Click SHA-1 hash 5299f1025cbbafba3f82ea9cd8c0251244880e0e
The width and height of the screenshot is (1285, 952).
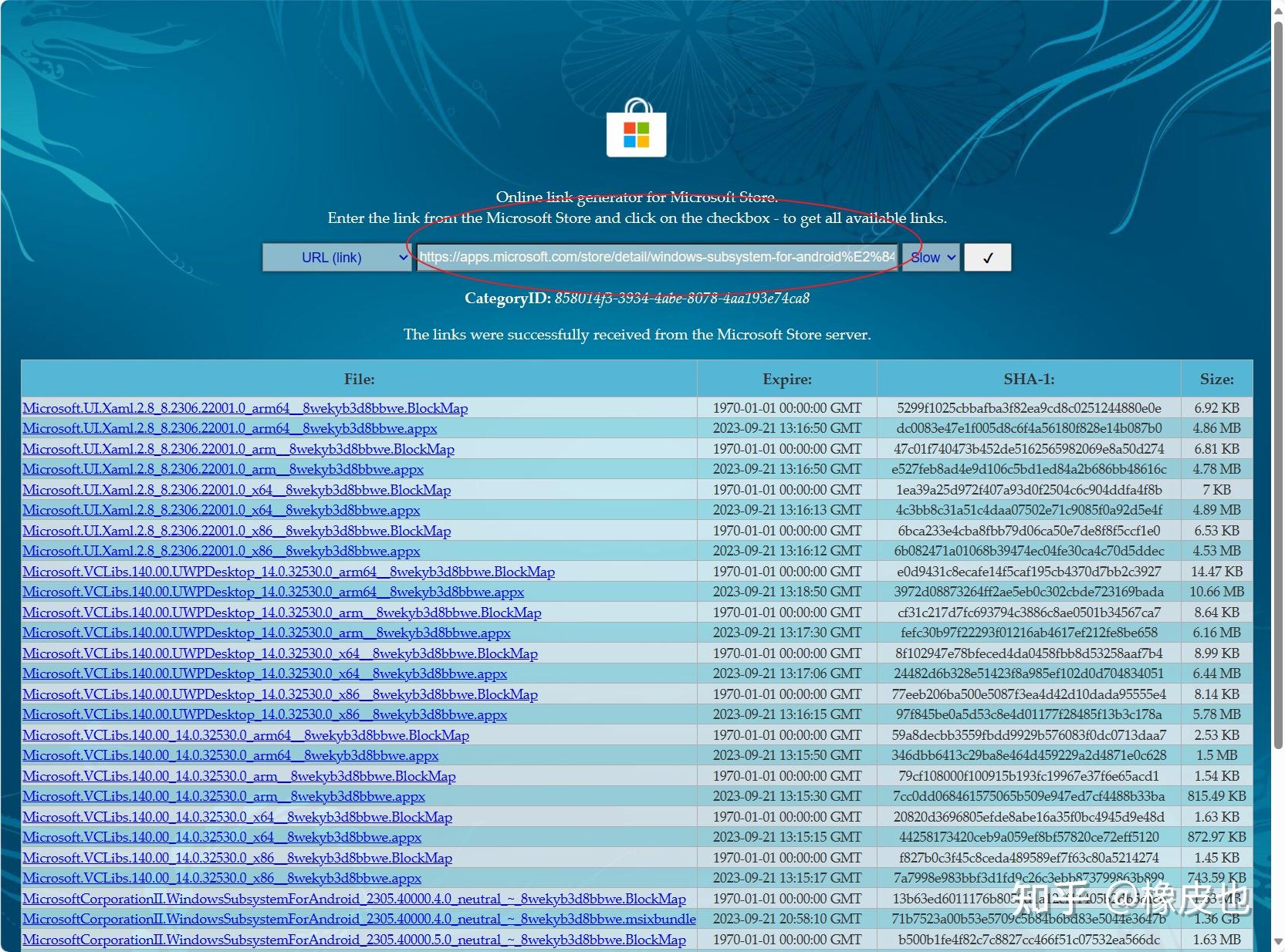pos(1029,408)
